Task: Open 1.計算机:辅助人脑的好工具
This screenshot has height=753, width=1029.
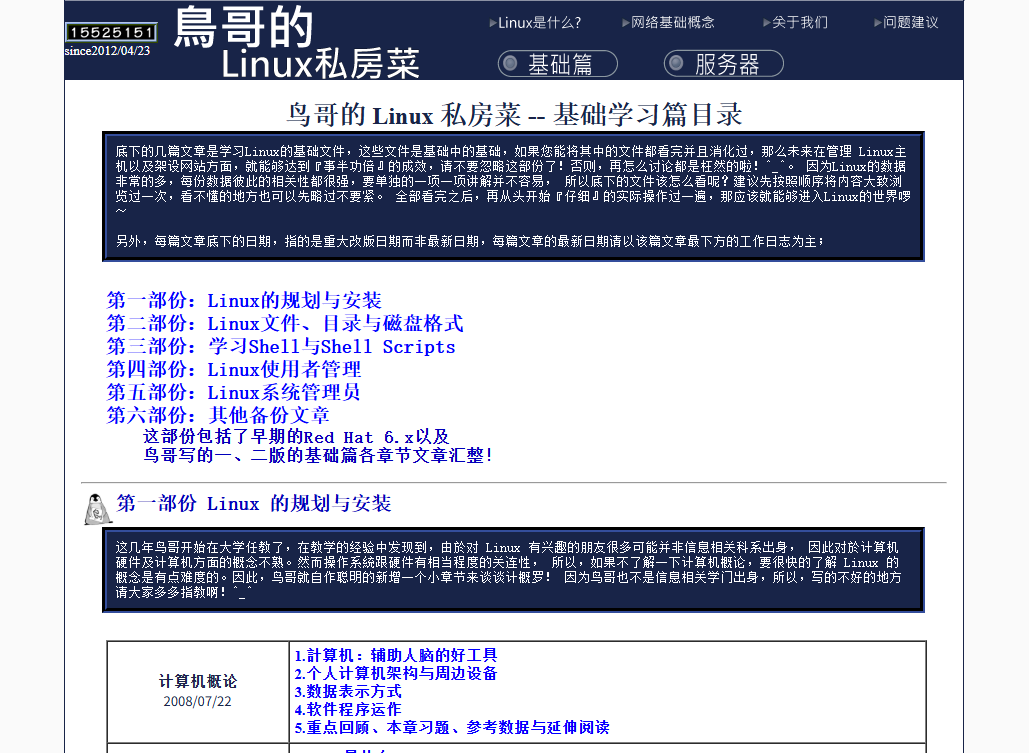Action: click(x=396, y=655)
